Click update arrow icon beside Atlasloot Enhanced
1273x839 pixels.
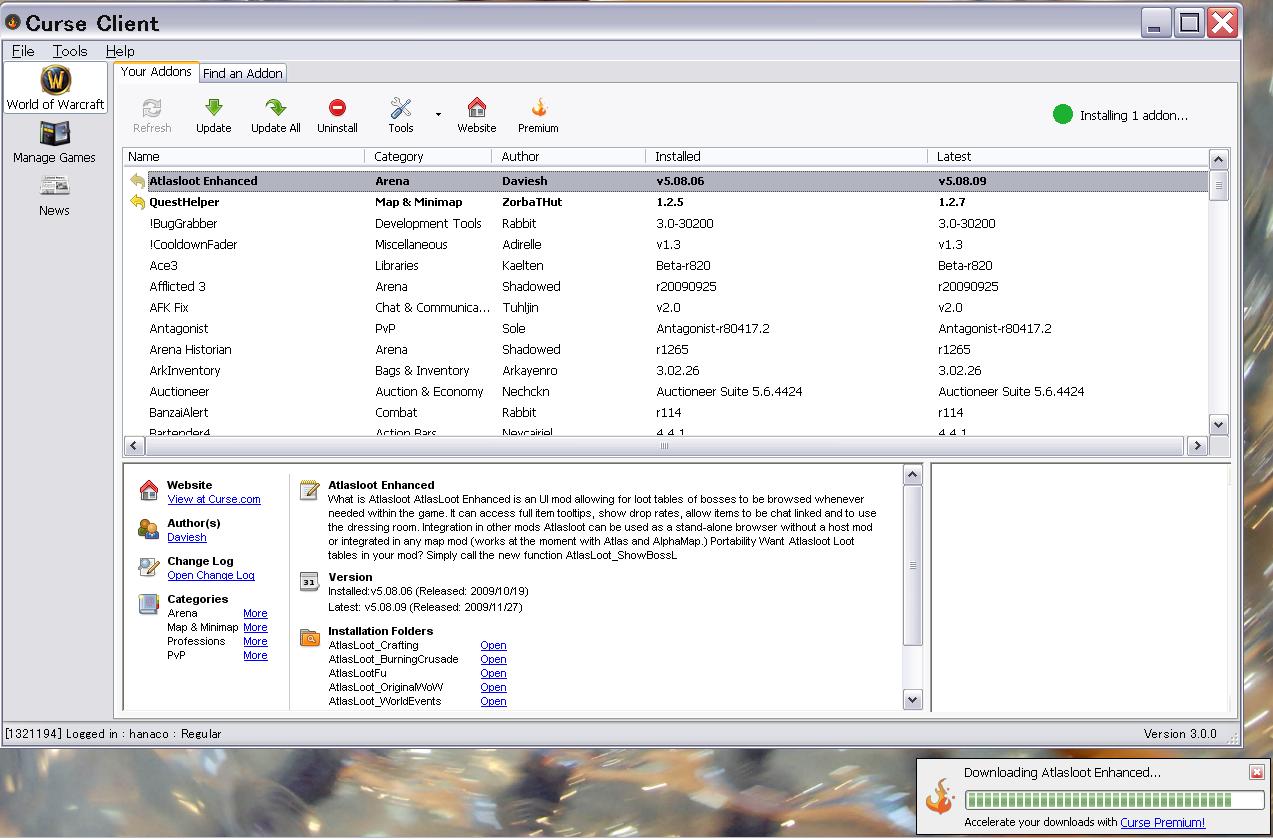coord(137,181)
